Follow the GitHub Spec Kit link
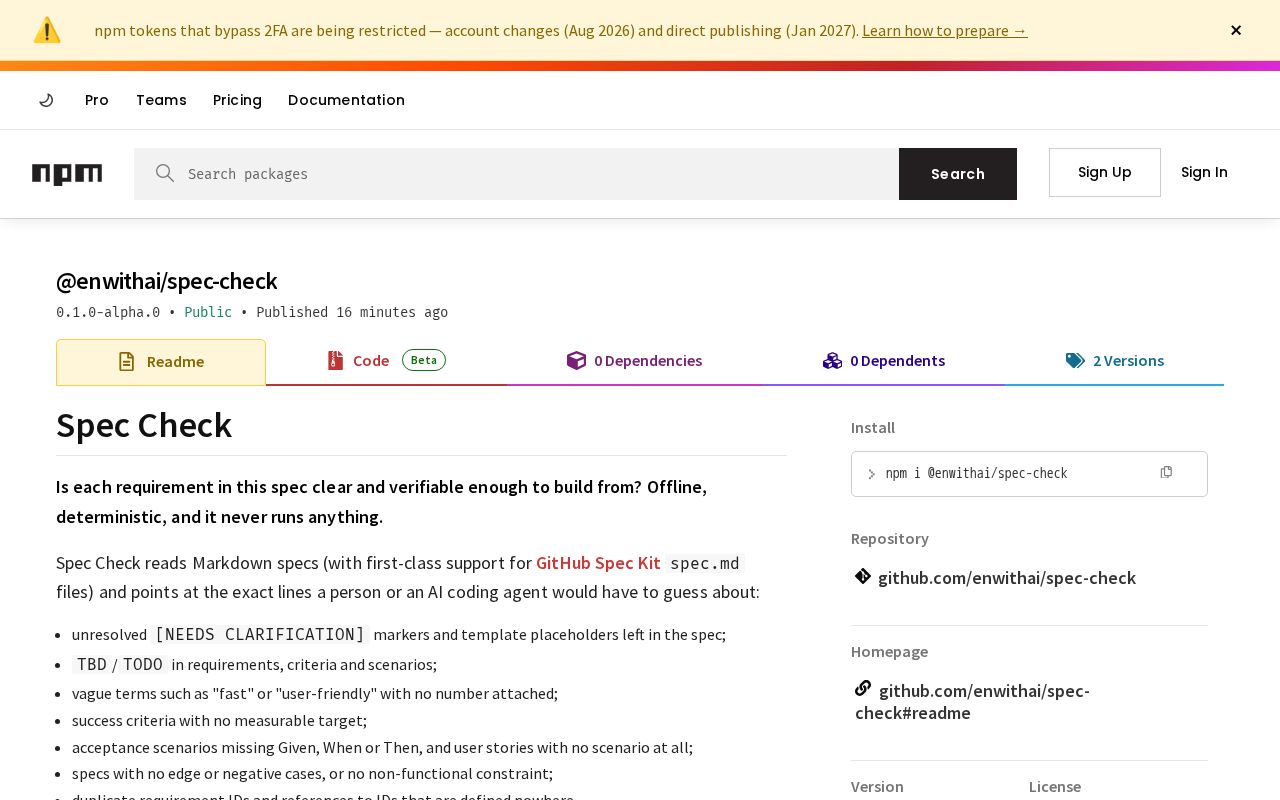The image size is (1280, 800). coord(598,563)
